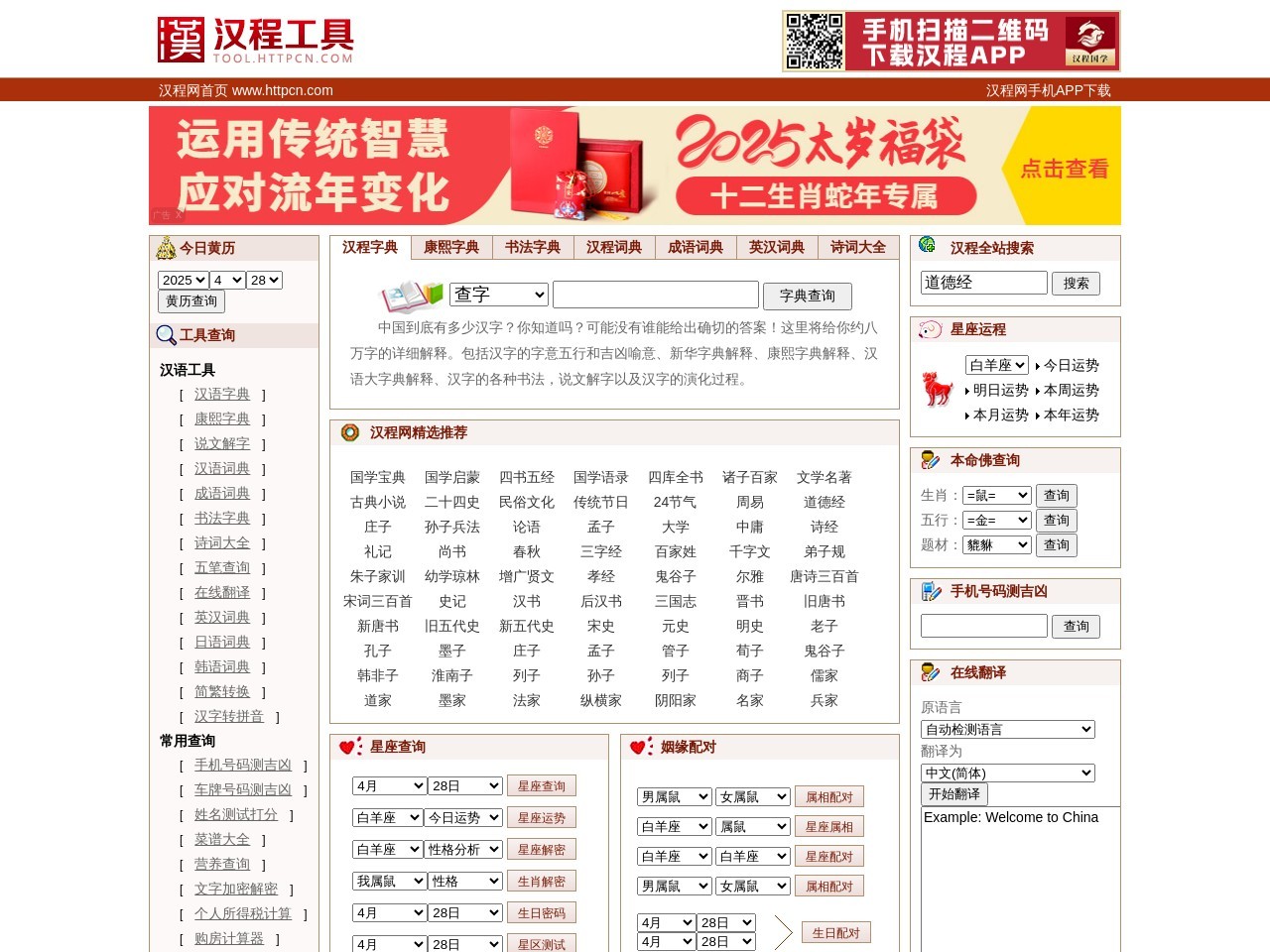The width and height of the screenshot is (1270, 952).
Task: Click the 字典查询 button
Action: [808, 296]
